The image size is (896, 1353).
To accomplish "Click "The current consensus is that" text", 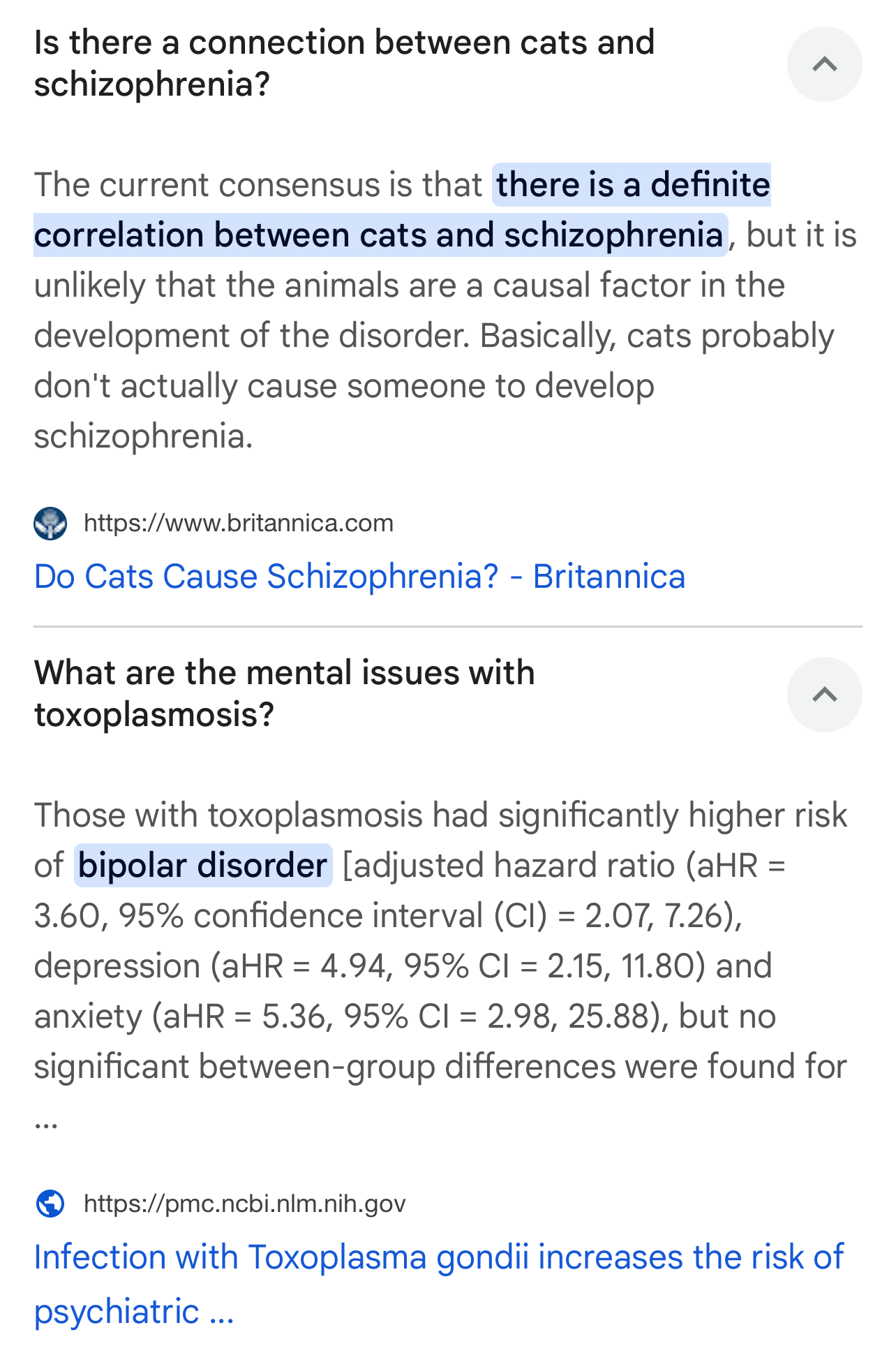I will tap(258, 185).
